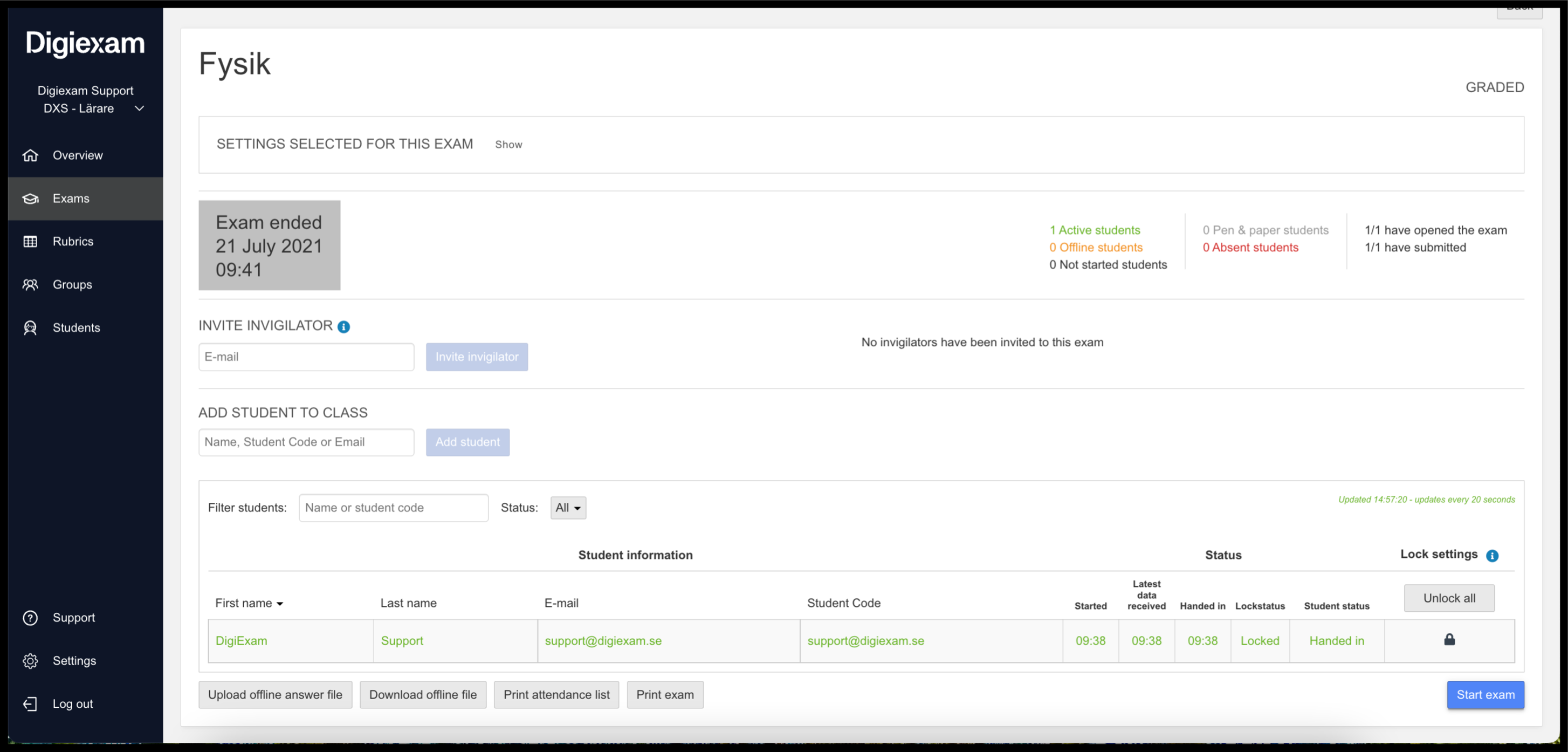Go to Overview in sidebar

click(x=85, y=155)
